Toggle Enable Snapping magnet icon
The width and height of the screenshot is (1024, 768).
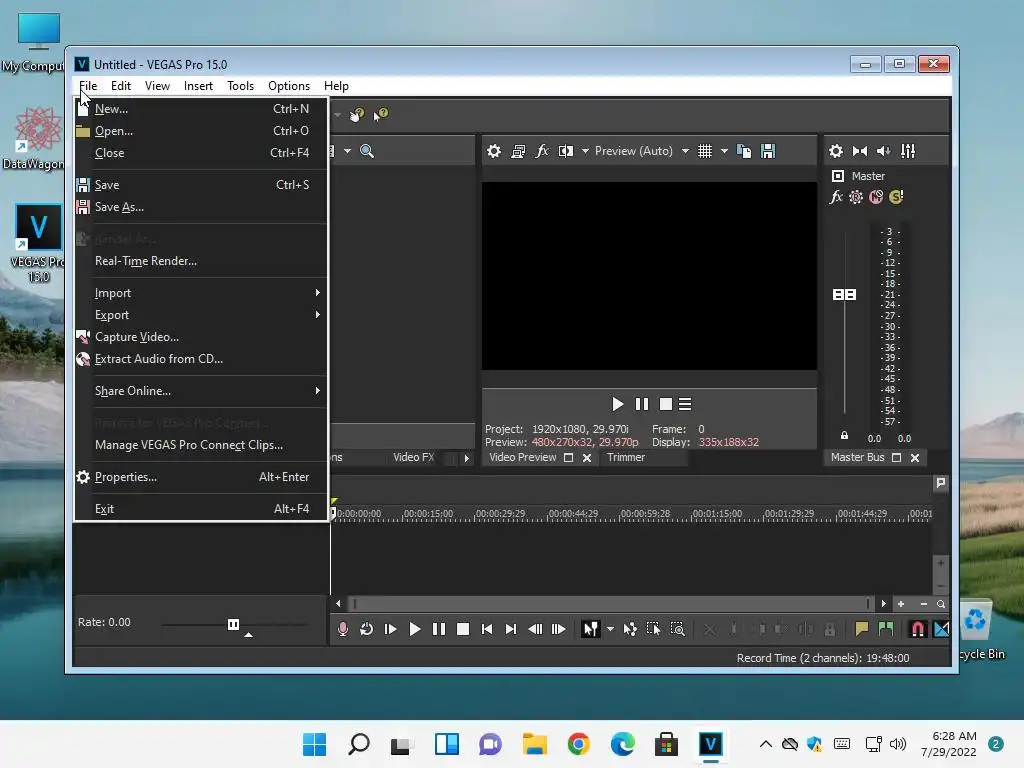pos(918,629)
